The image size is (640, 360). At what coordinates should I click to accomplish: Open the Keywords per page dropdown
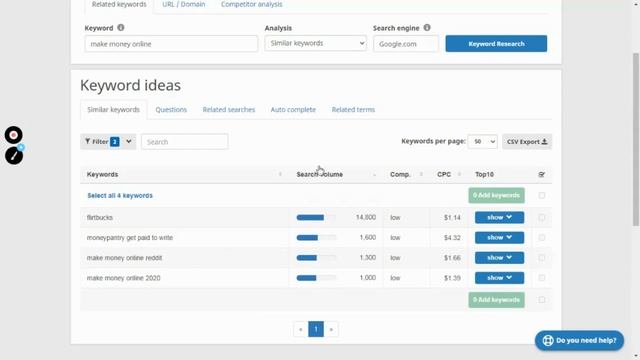click(482, 142)
